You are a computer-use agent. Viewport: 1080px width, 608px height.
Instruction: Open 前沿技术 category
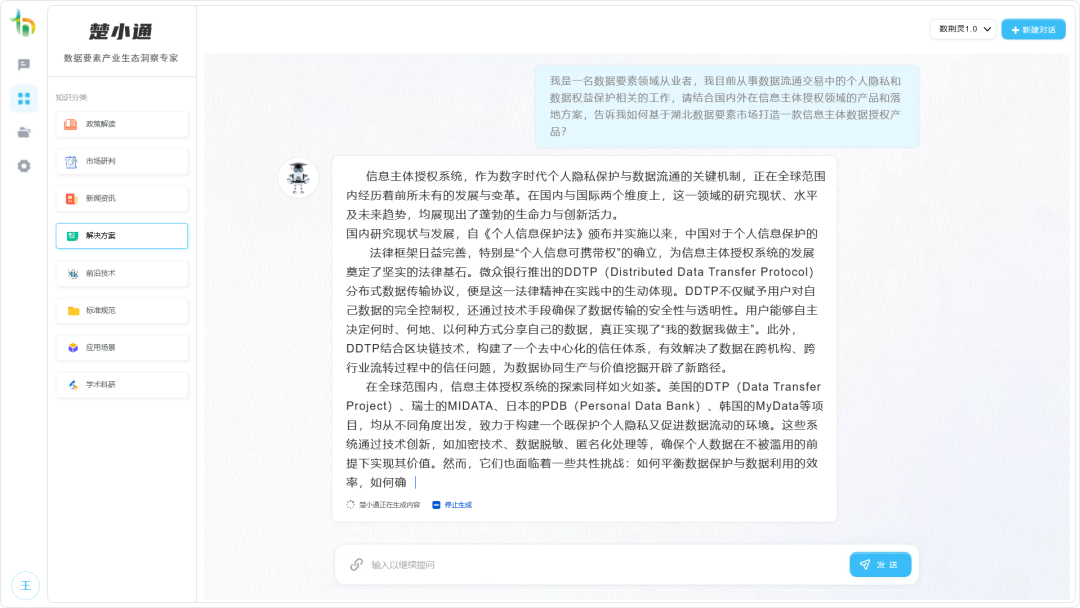tap(122, 273)
